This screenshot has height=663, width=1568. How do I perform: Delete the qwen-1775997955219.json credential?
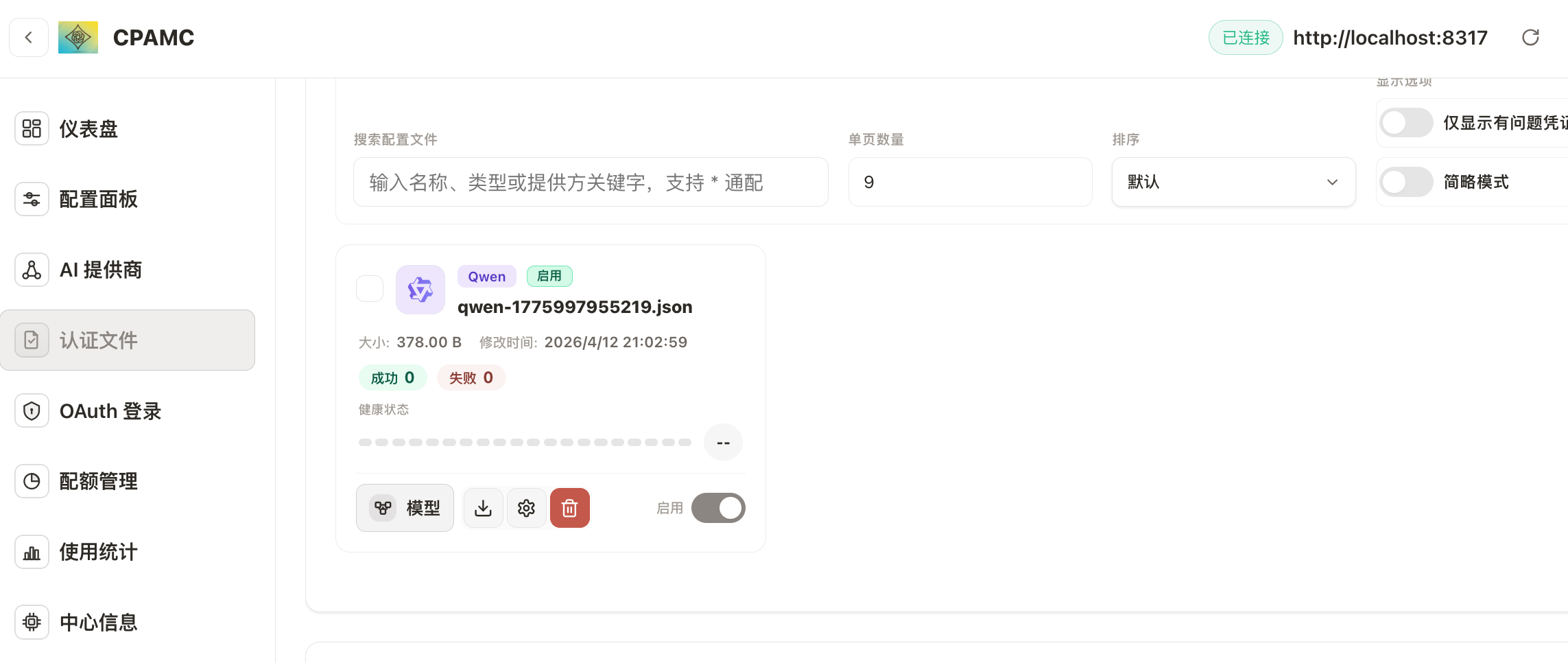click(569, 508)
